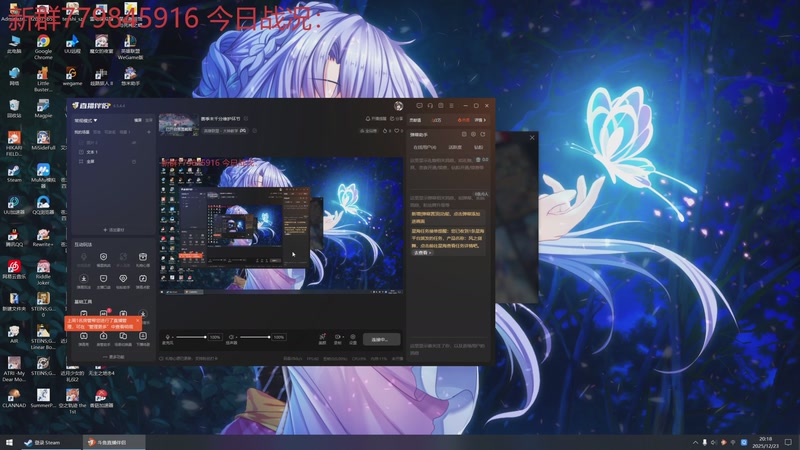
Task: Open the 房管助手 tool icon
Action: pos(104,338)
